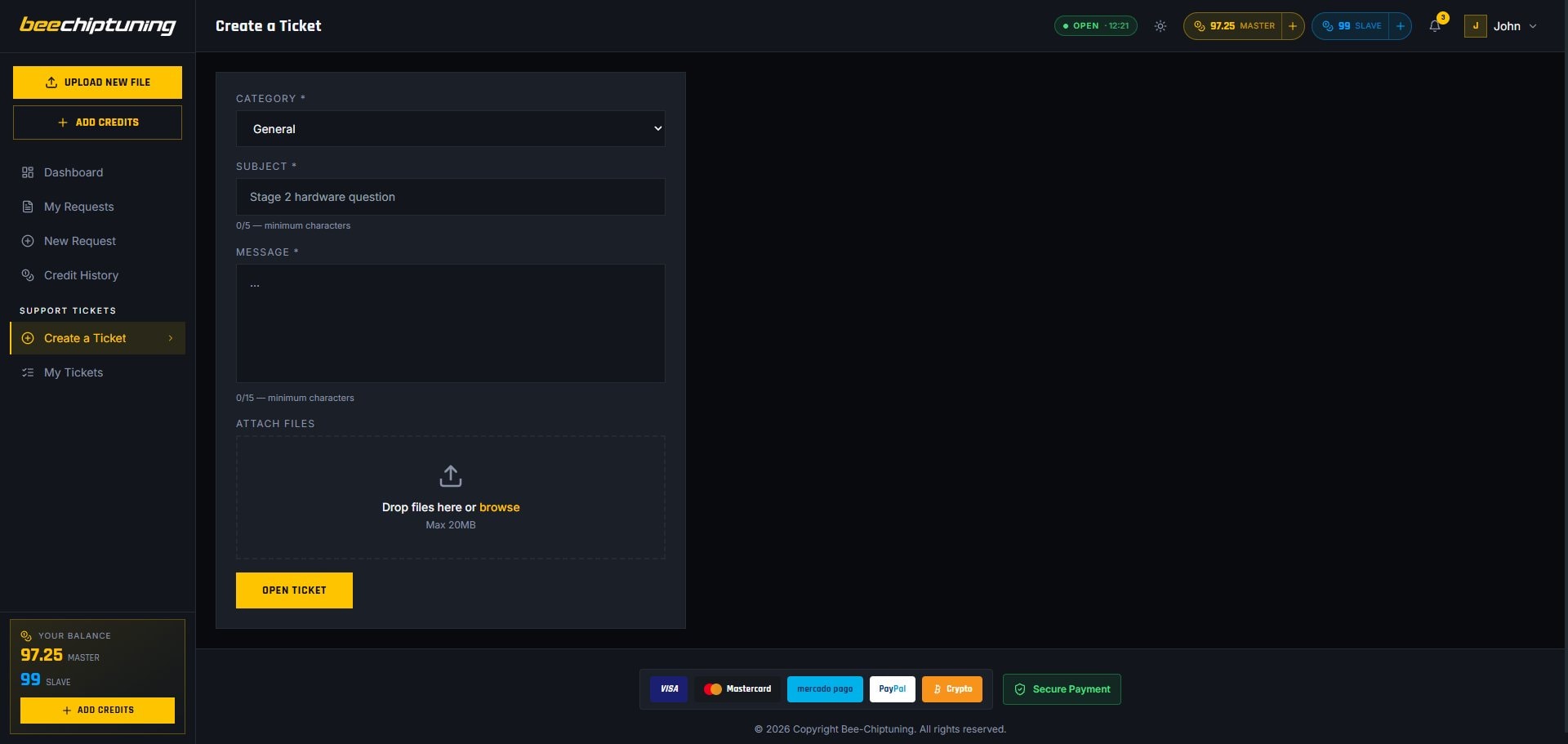Open New Request page
1568x744 pixels.
tap(97, 241)
